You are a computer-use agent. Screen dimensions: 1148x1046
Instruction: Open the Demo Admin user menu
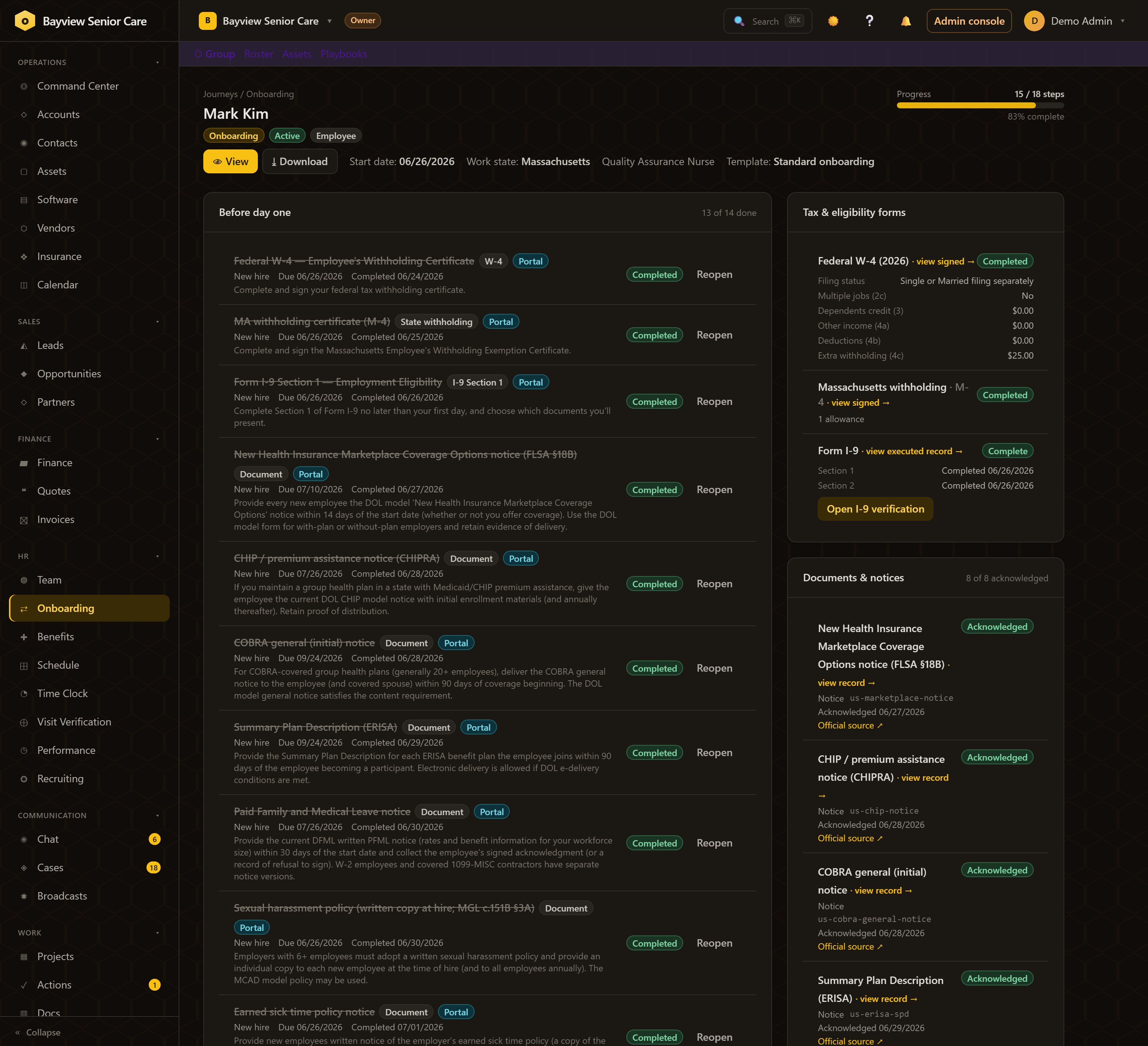click(x=1075, y=21)
